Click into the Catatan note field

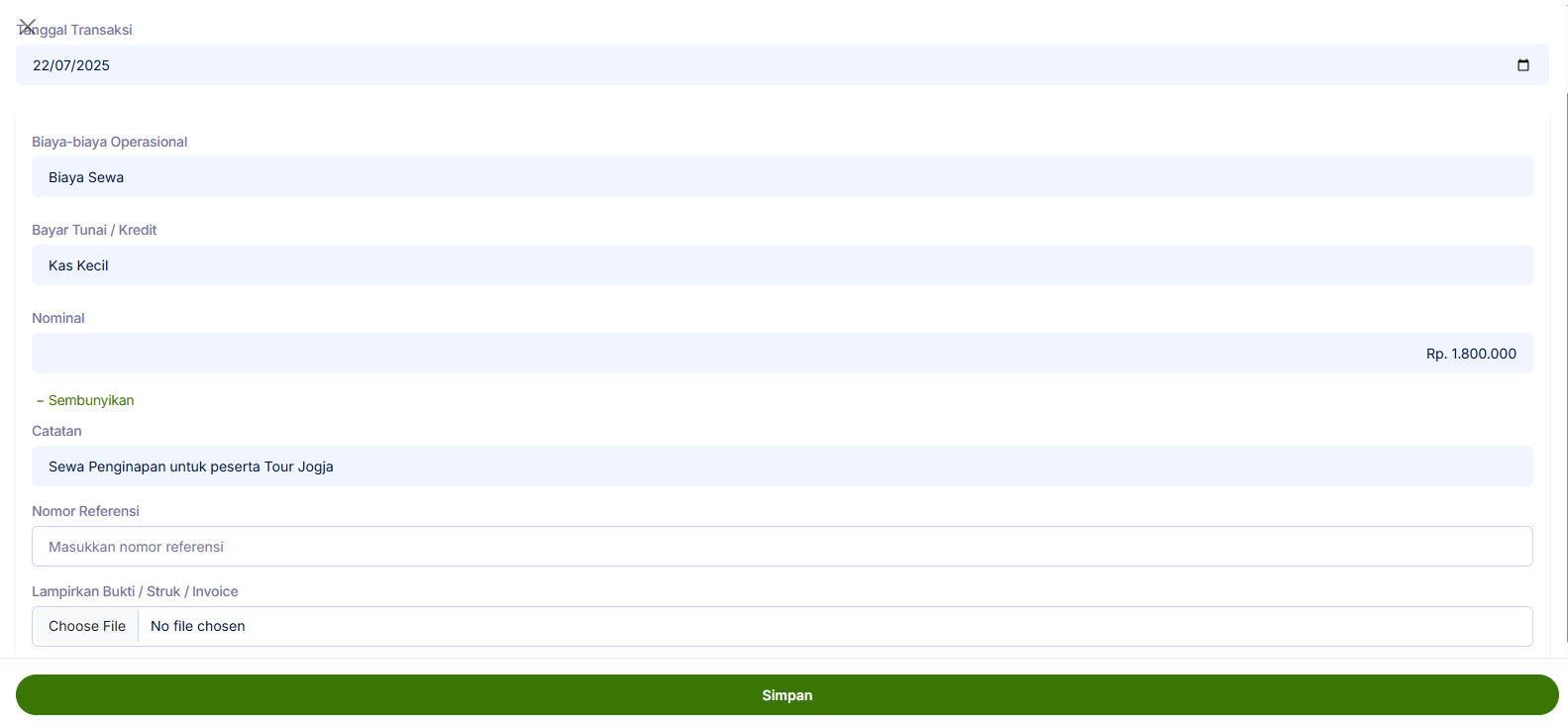[782, 467]
